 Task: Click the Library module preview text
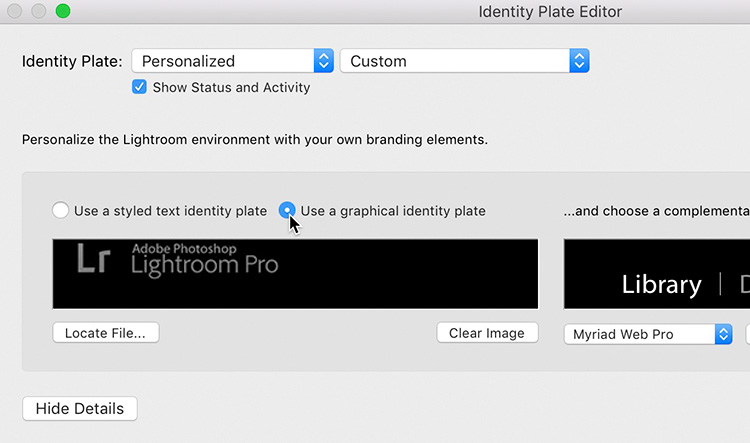662,284
